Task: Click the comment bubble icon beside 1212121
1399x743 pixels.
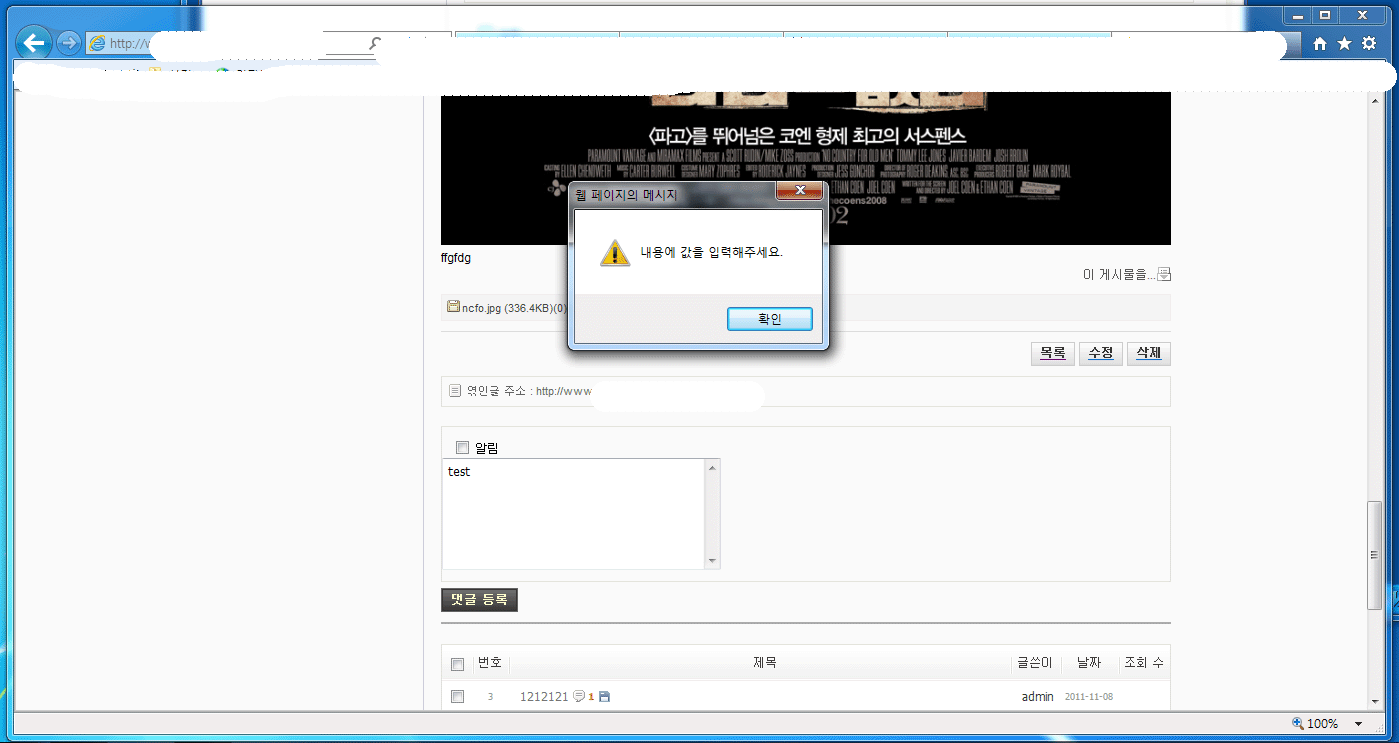Action: point(579,696)
